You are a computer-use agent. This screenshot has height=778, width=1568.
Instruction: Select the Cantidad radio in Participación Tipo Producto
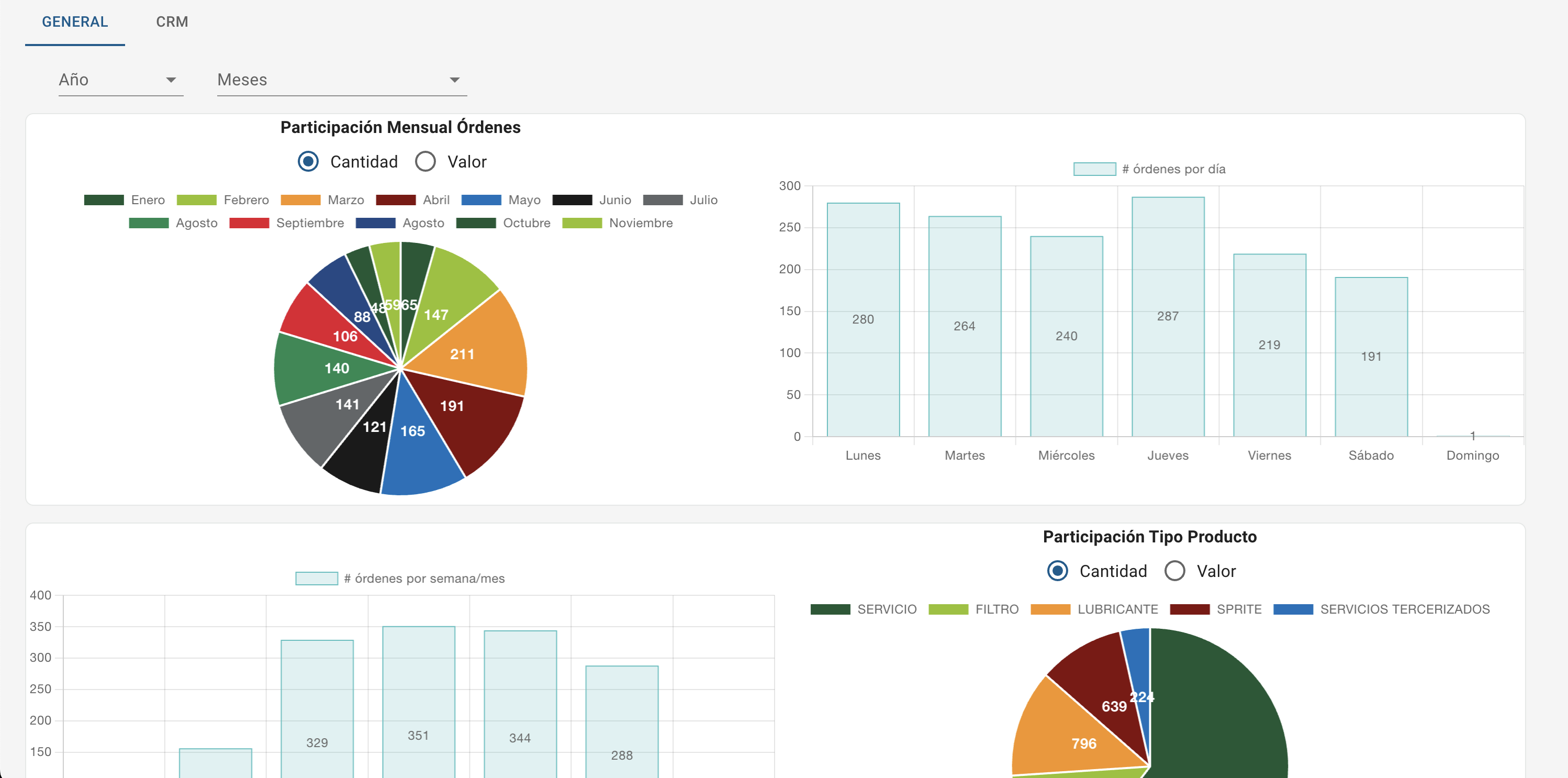tap(1057, 571)
